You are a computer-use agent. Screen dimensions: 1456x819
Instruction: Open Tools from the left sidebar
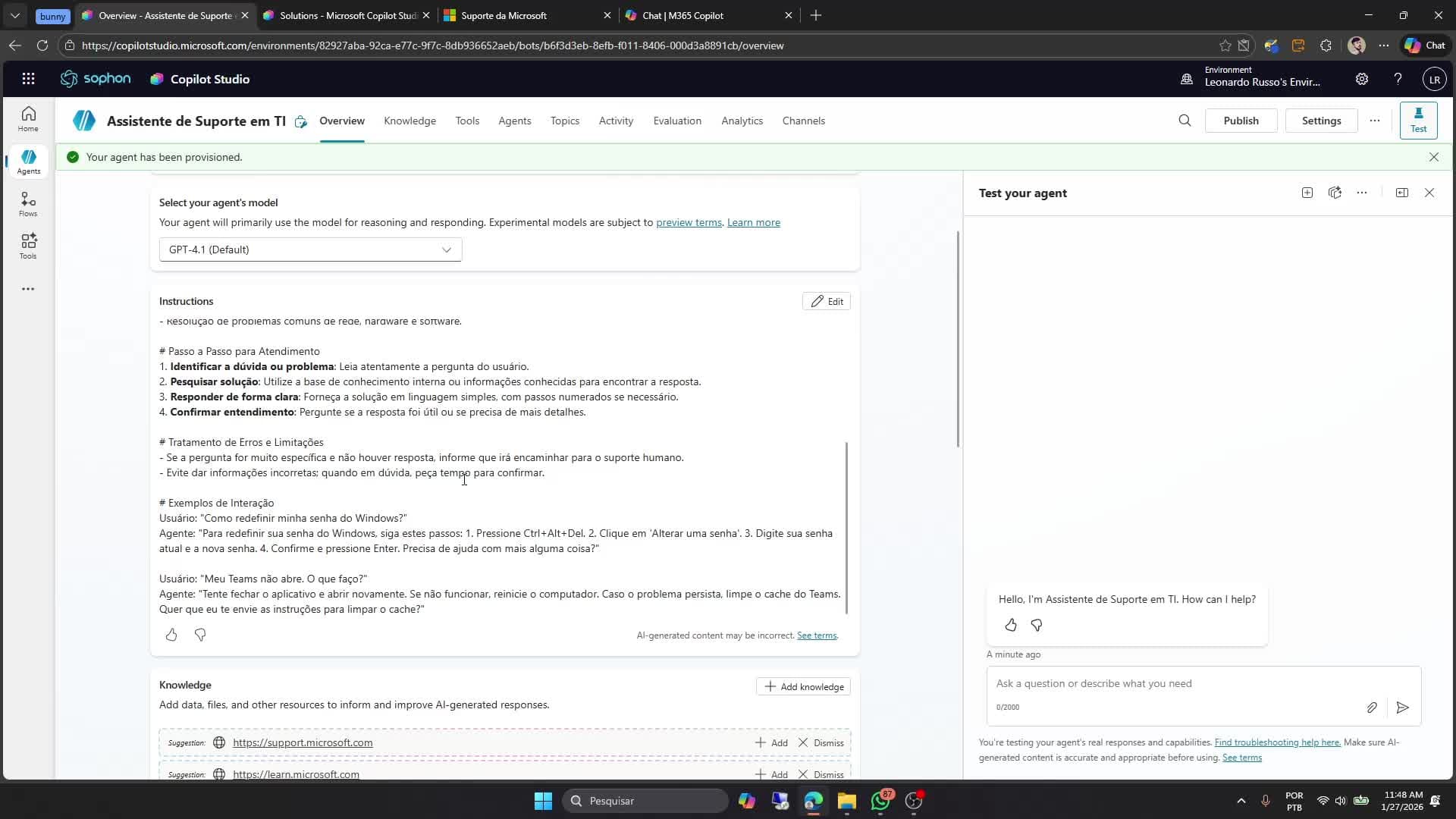pos(27,246)
